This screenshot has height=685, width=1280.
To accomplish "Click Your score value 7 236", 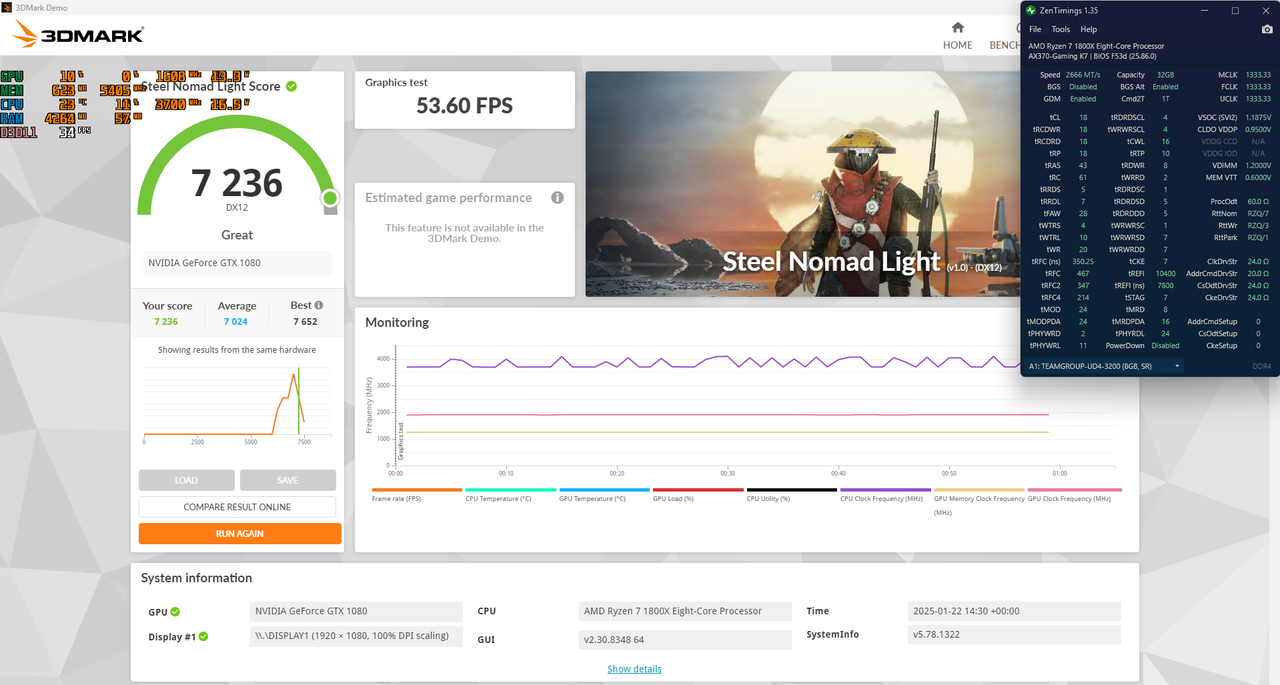I will pyautogui.click(x=166, y=322).
